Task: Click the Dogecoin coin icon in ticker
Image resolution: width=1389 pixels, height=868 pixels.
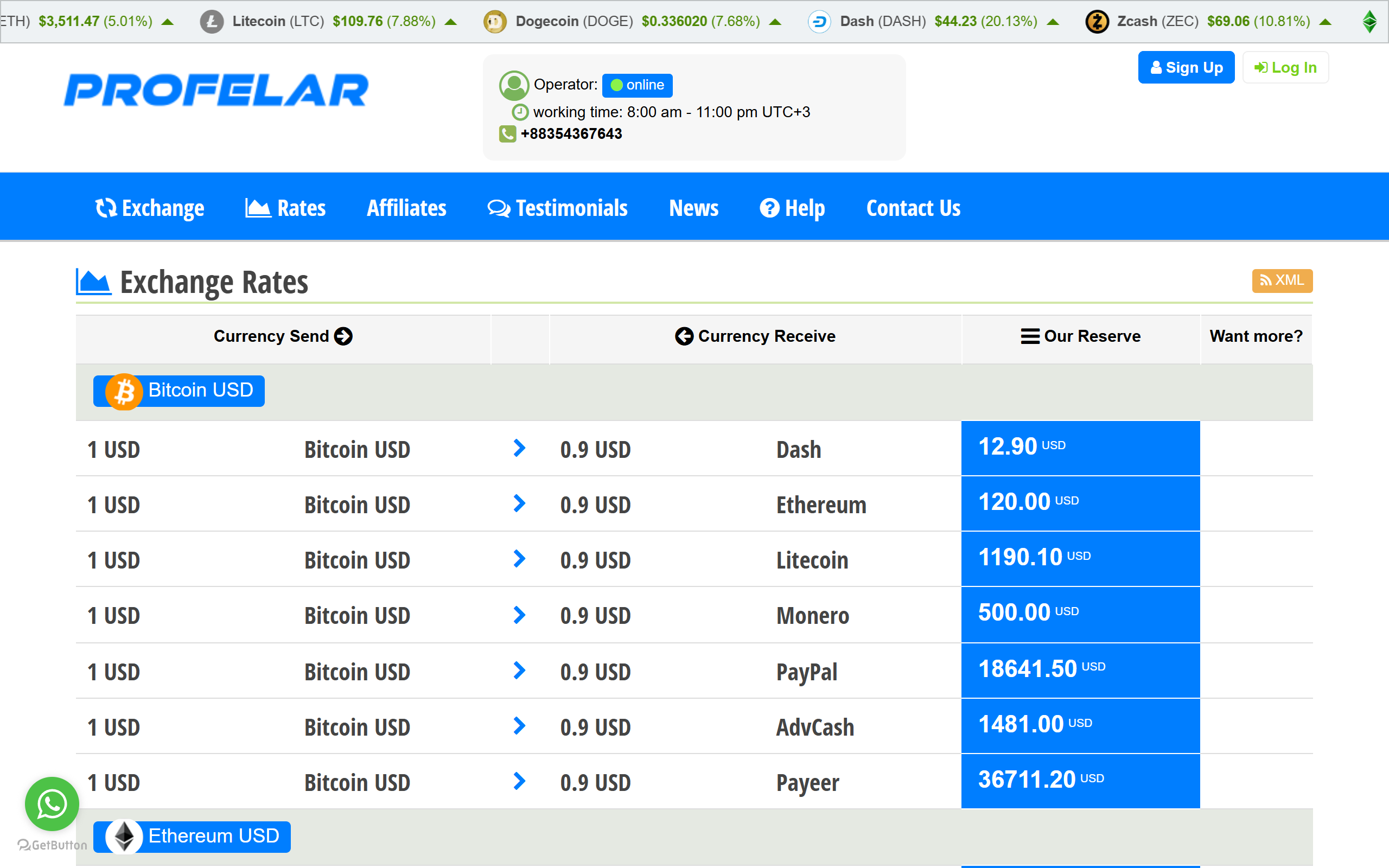Action: (x=495, y=22)
